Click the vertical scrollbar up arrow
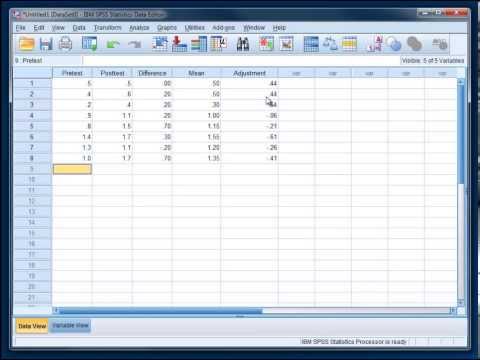The width and height of the screenshot is (480, 360). point(461,82)
